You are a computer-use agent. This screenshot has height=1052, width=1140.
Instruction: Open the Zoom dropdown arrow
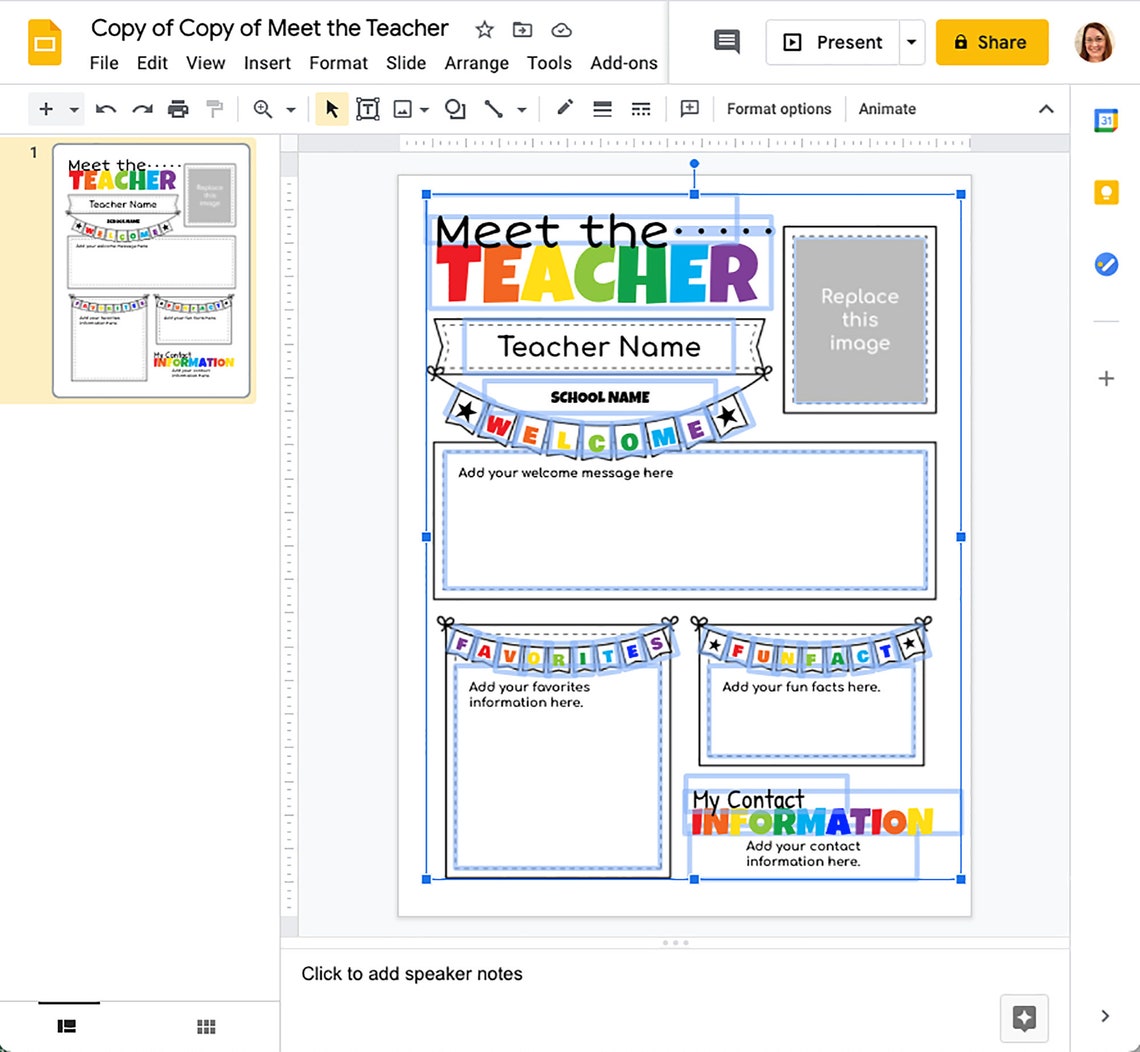point(290,109)
